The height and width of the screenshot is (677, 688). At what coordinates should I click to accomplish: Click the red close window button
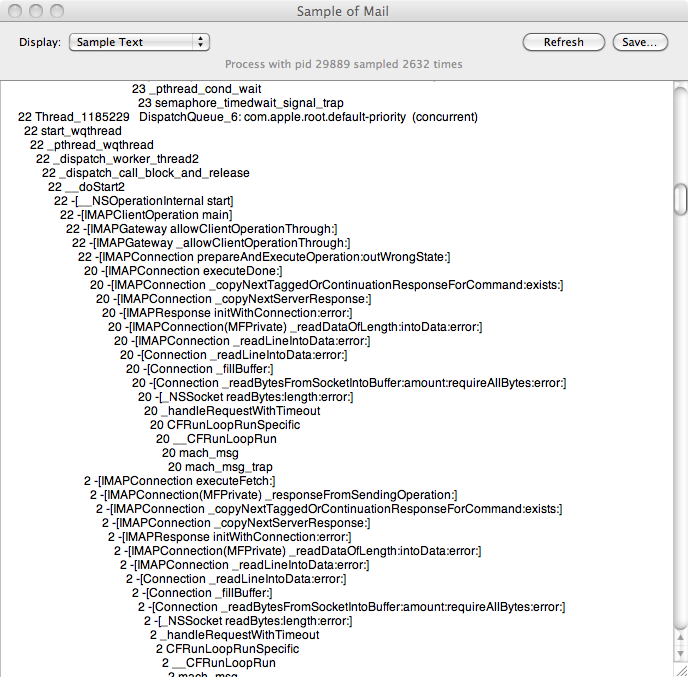[x=15, y=11]
